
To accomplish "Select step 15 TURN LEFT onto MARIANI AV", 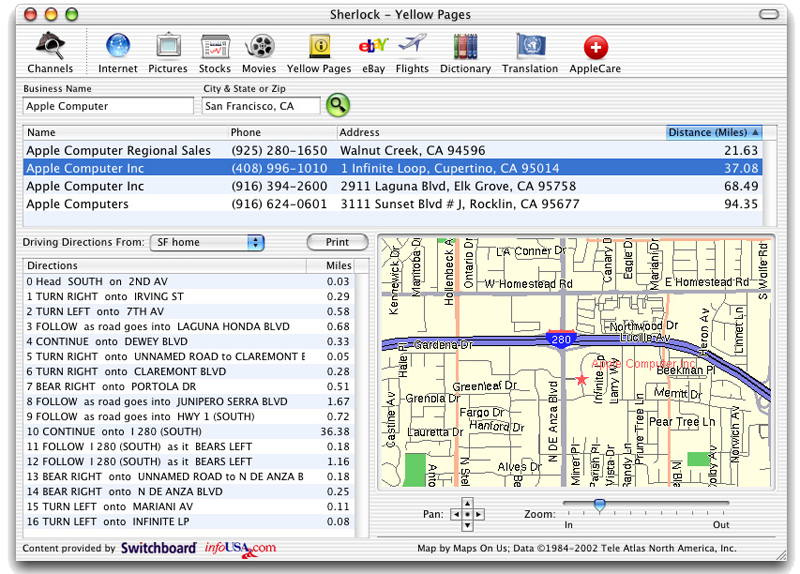I will 189,507.
